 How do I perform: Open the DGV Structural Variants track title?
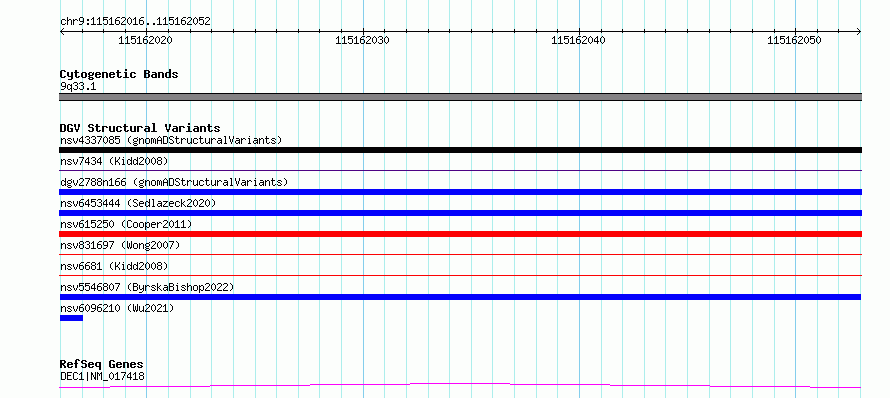[x=140, y=128]
